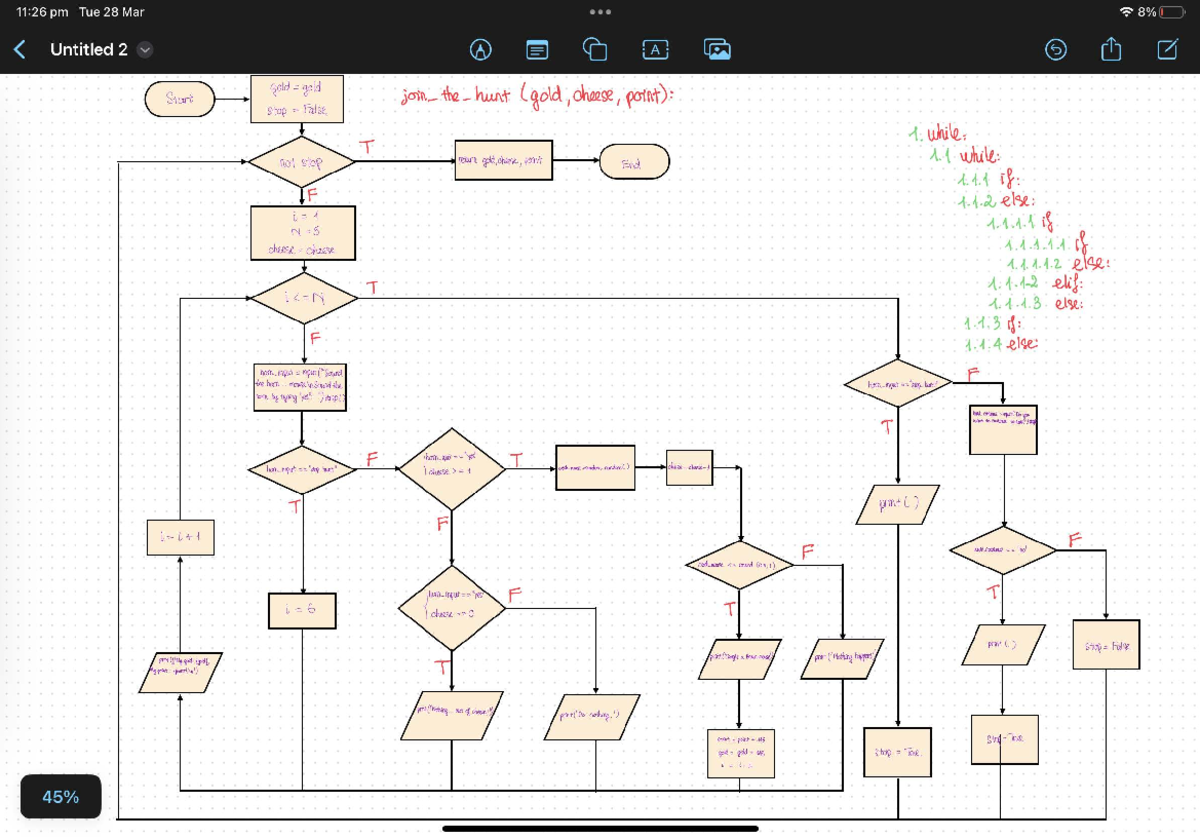Select the pen drawing tool
This screenshot has height=839, width=1200.
[x=481, y=49]
